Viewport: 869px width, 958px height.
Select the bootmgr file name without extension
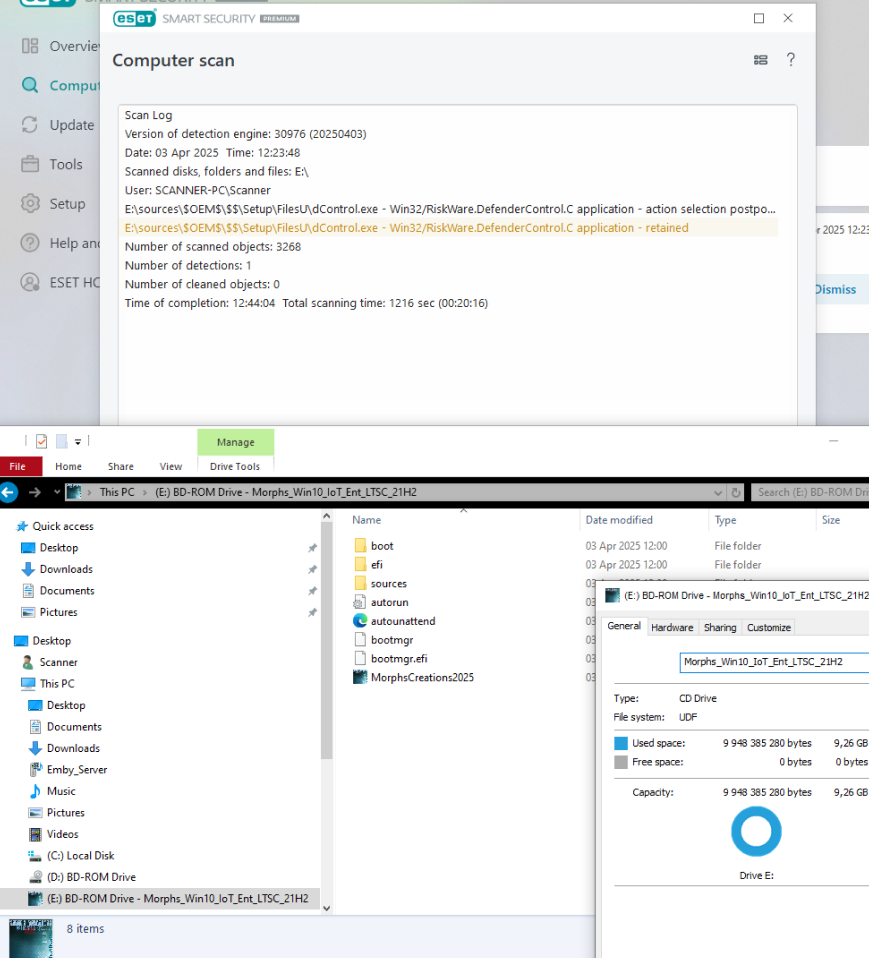pos(392,640)
